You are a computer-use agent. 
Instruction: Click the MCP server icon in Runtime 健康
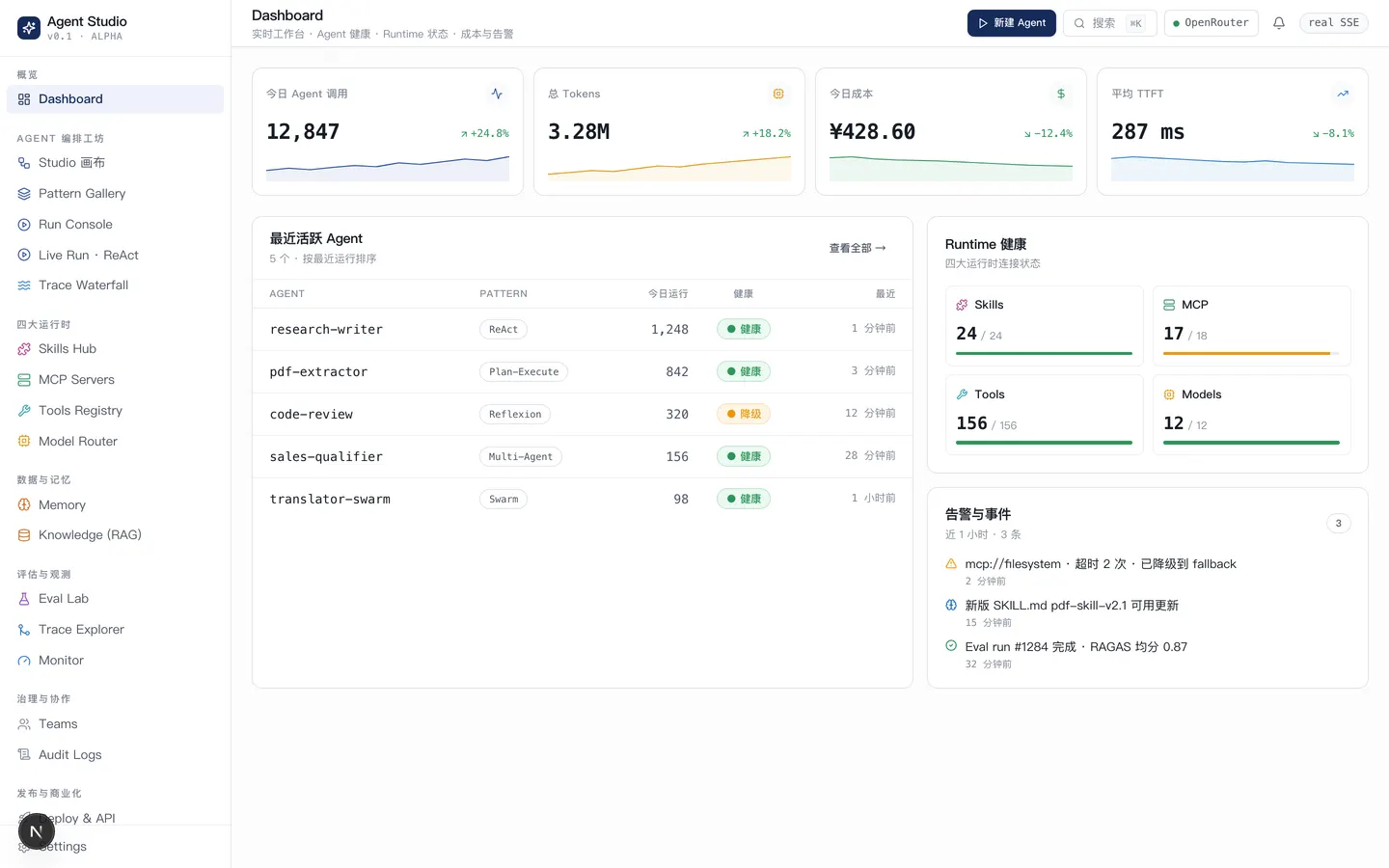[1169, 305]
